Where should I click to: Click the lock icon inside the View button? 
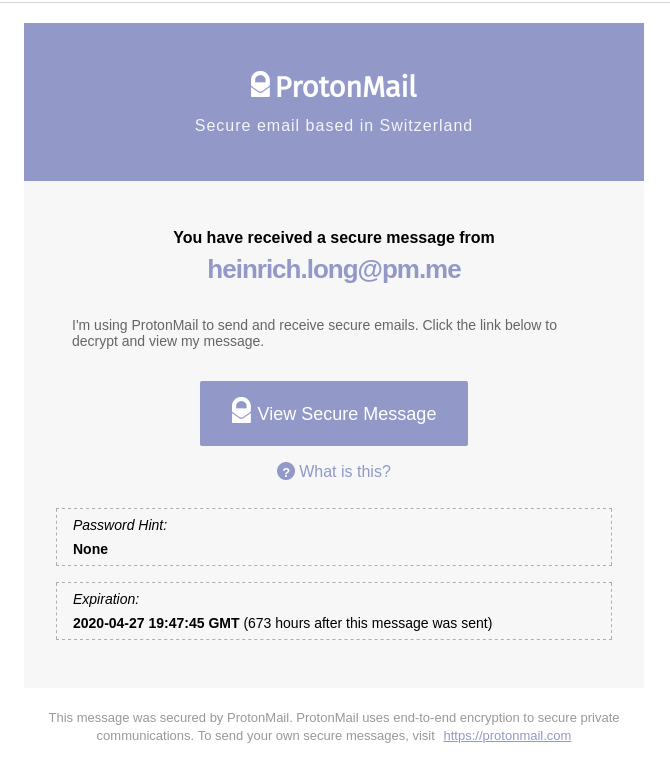click(x=241, y=411)
